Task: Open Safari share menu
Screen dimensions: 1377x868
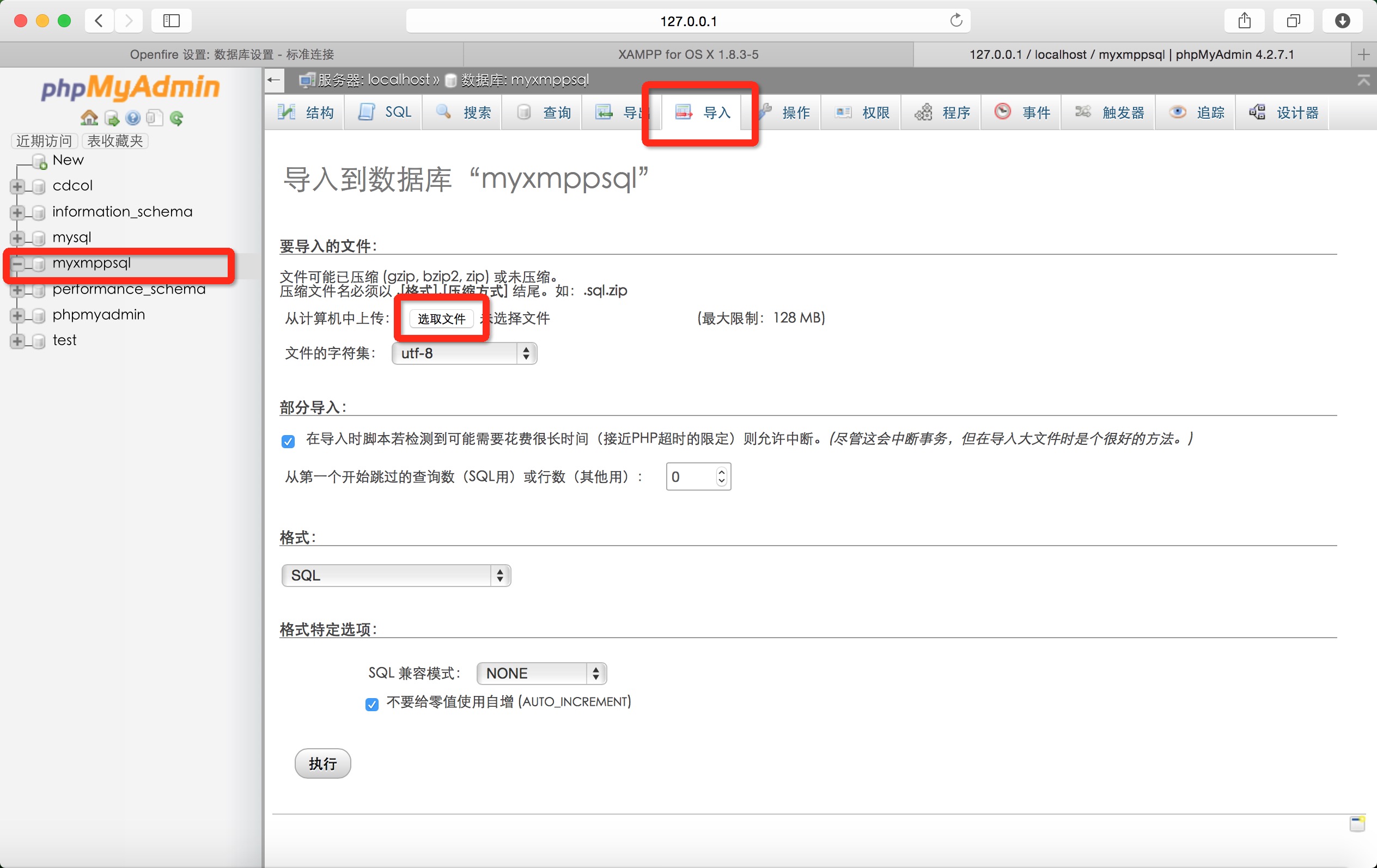Action: [x=1244, y=21]
